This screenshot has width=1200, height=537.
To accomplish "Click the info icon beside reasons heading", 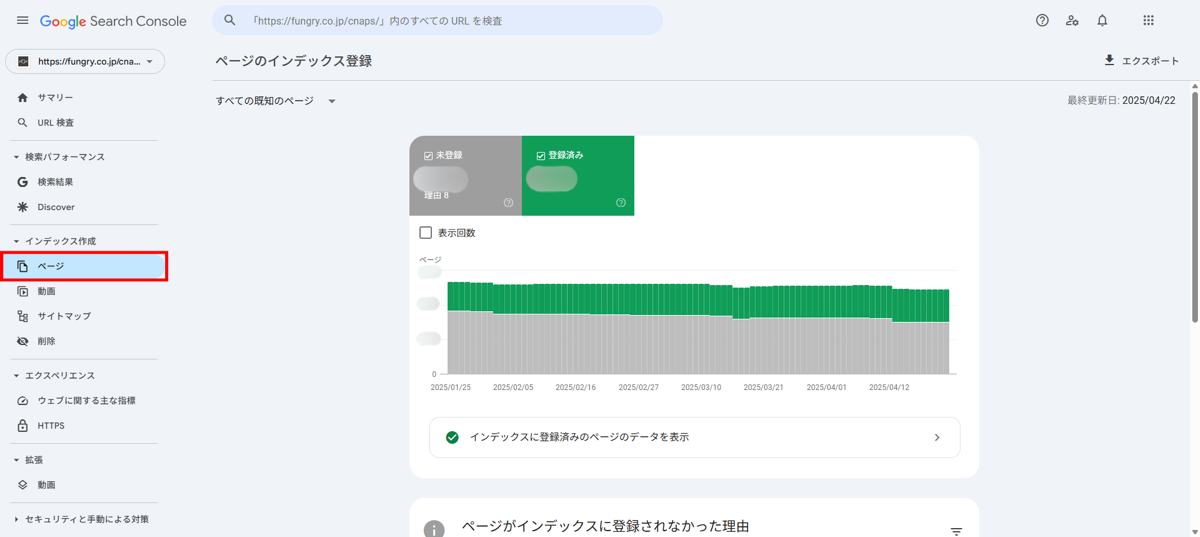I will coord(434,529).
